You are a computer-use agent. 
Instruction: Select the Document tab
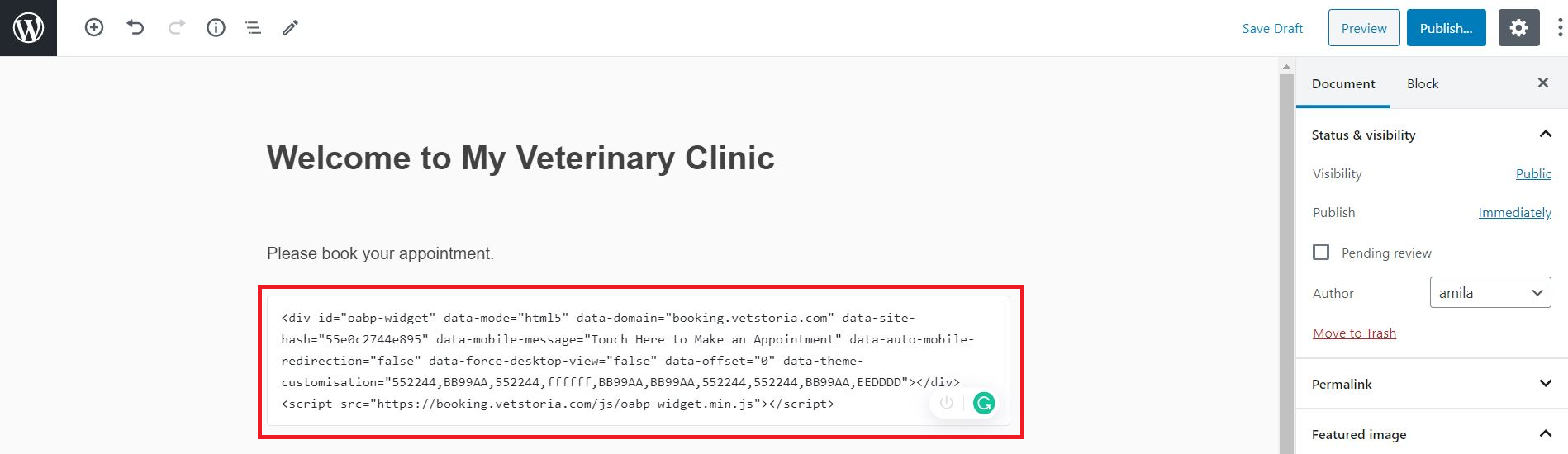click(1342, 83)
